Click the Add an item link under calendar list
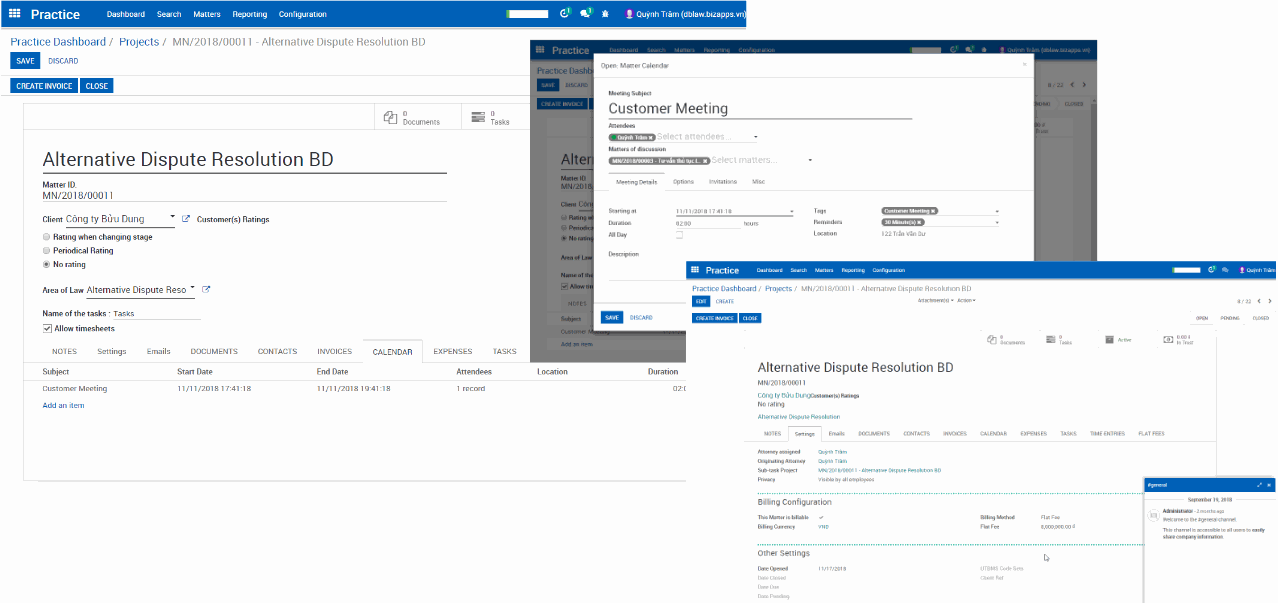Image resolution: width=1278 pixels, height=603 pixels. tap(64, 404)
